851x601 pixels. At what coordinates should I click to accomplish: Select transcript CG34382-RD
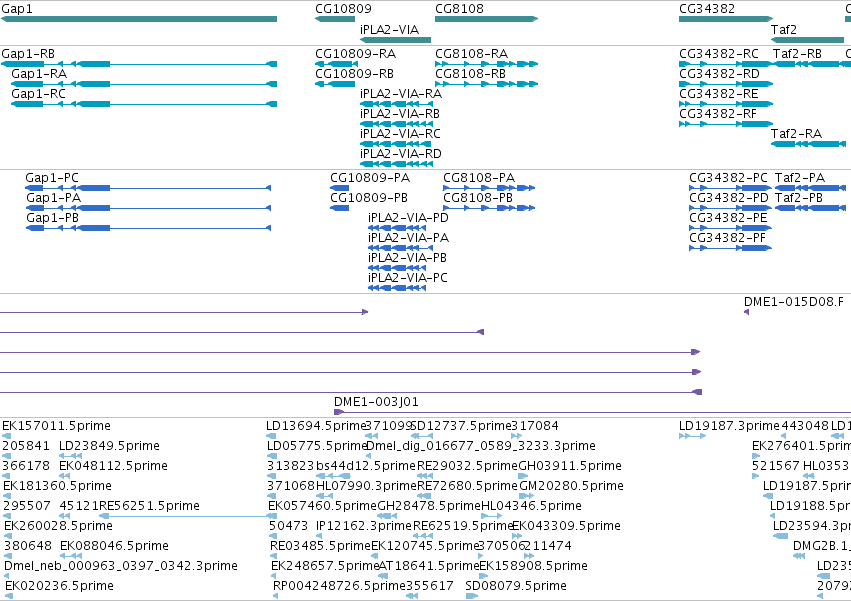tap(726, 84)
